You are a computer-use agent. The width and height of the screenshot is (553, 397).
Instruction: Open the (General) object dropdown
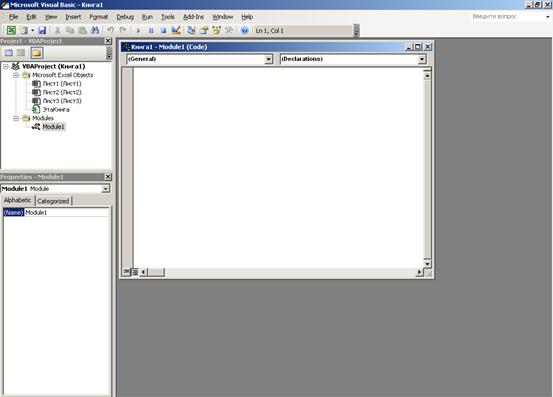(x=268, y=59)
